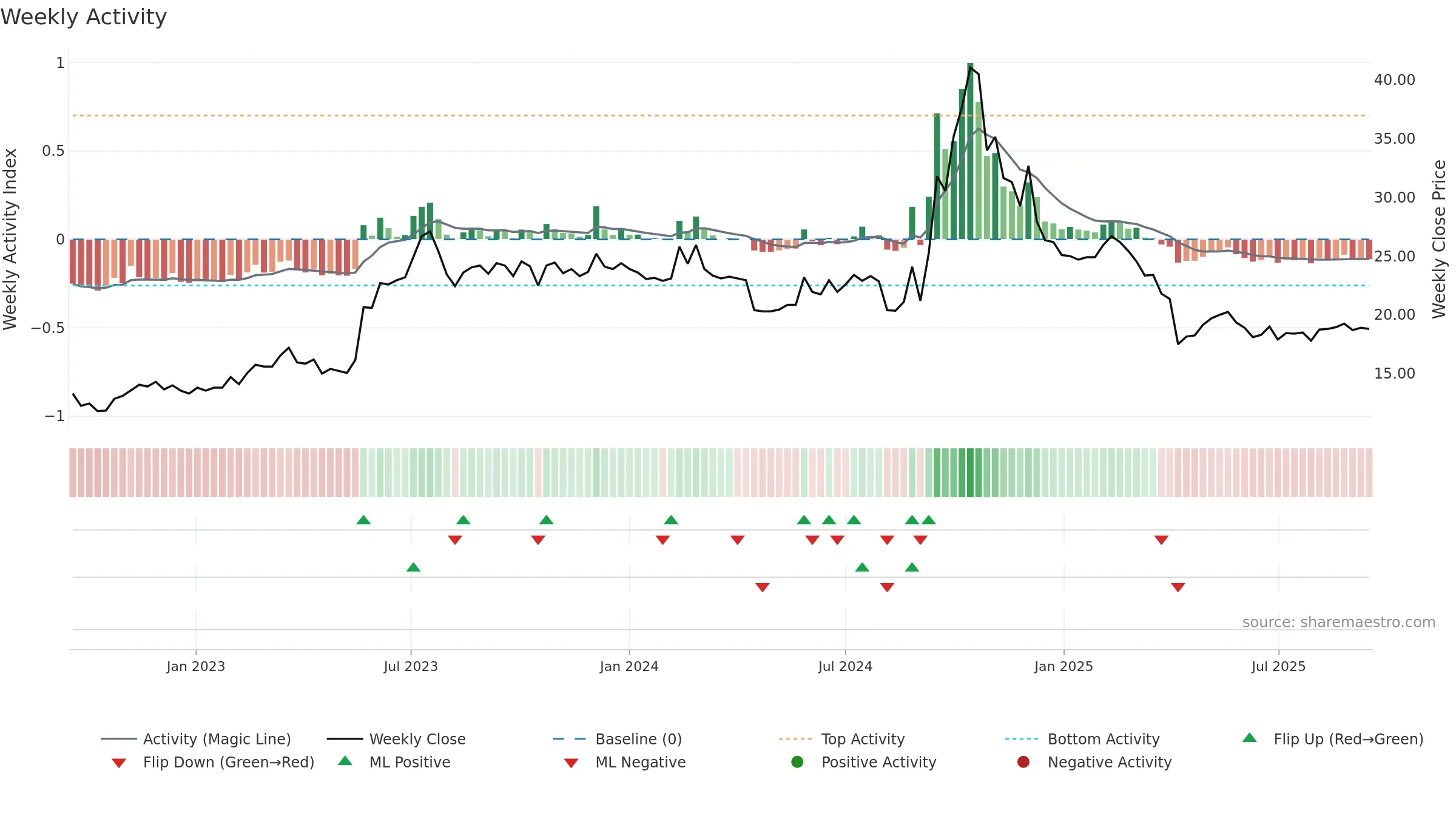Click the darkest green heatmap strip cell
This screenshot has width=1456, height=819.
pos(970,473)
